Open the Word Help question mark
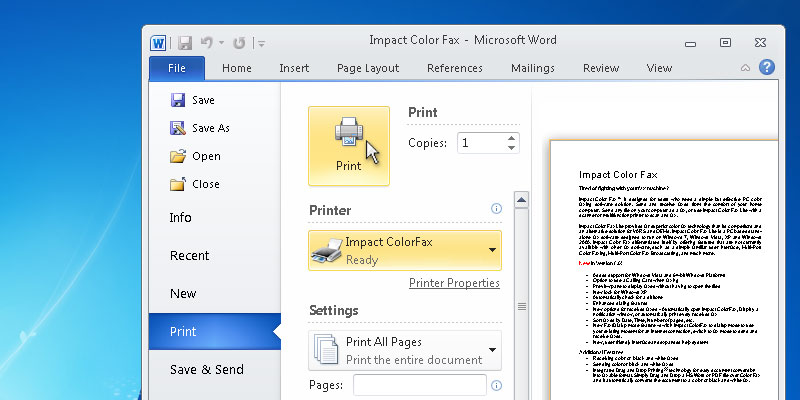The width and height of the screenshot is (800, 400). [x=766, y=67]
